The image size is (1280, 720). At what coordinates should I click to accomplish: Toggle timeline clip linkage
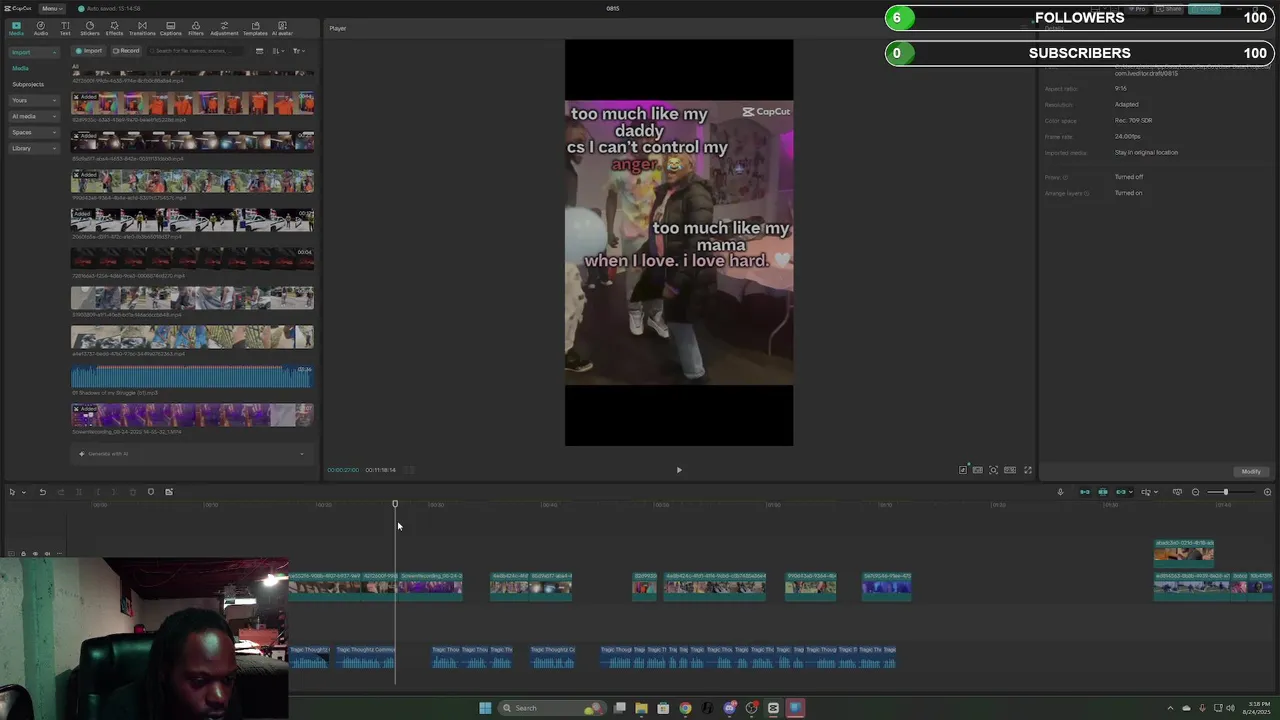pos(1121,492)
